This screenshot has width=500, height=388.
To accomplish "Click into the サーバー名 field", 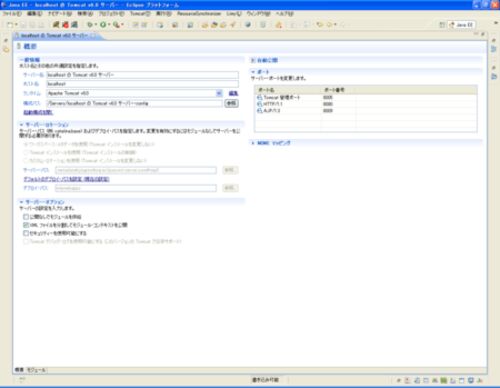I will click(142, 75).
